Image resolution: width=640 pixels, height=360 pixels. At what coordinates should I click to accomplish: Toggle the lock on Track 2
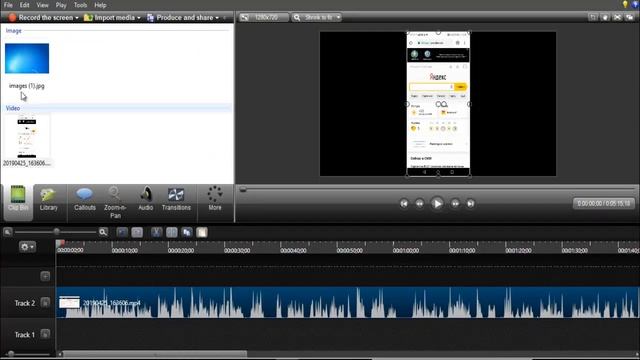[x=45, y=303]
